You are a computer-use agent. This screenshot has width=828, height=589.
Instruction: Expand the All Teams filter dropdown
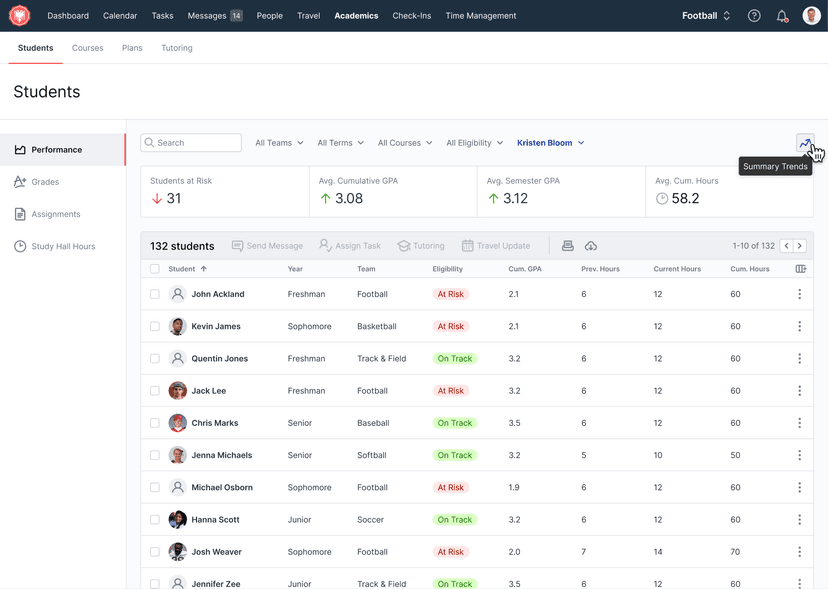(x=279, y=143)
